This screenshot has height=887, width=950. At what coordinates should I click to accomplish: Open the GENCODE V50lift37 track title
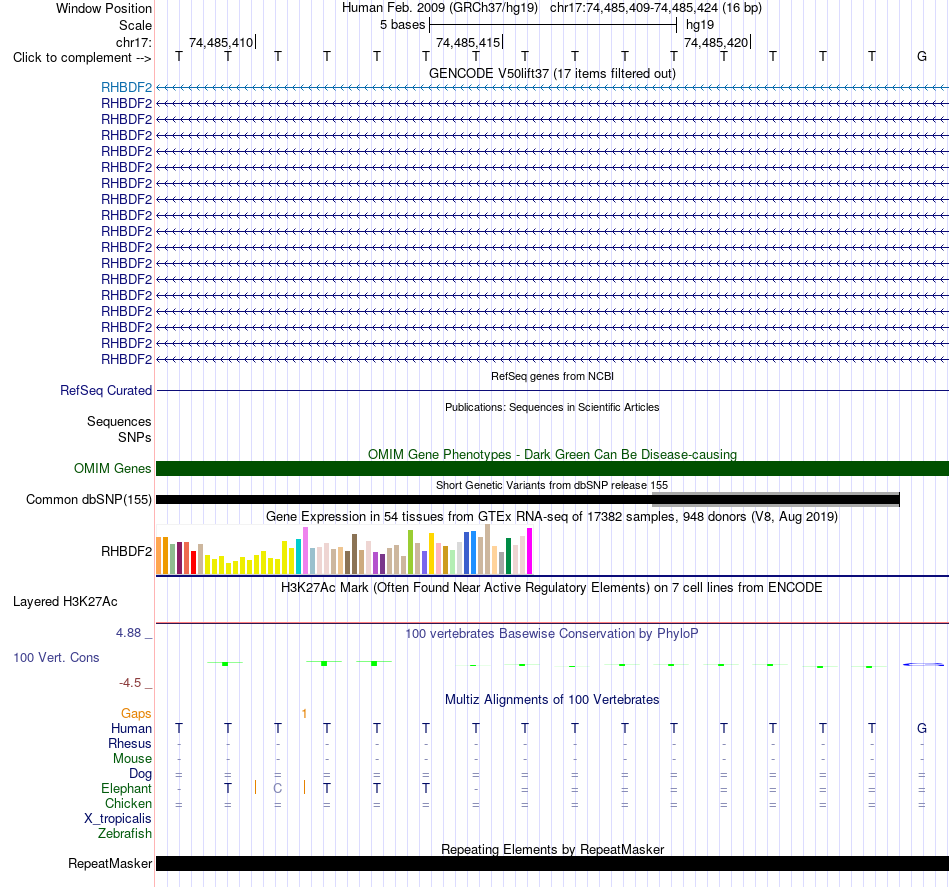pos(552,73)
